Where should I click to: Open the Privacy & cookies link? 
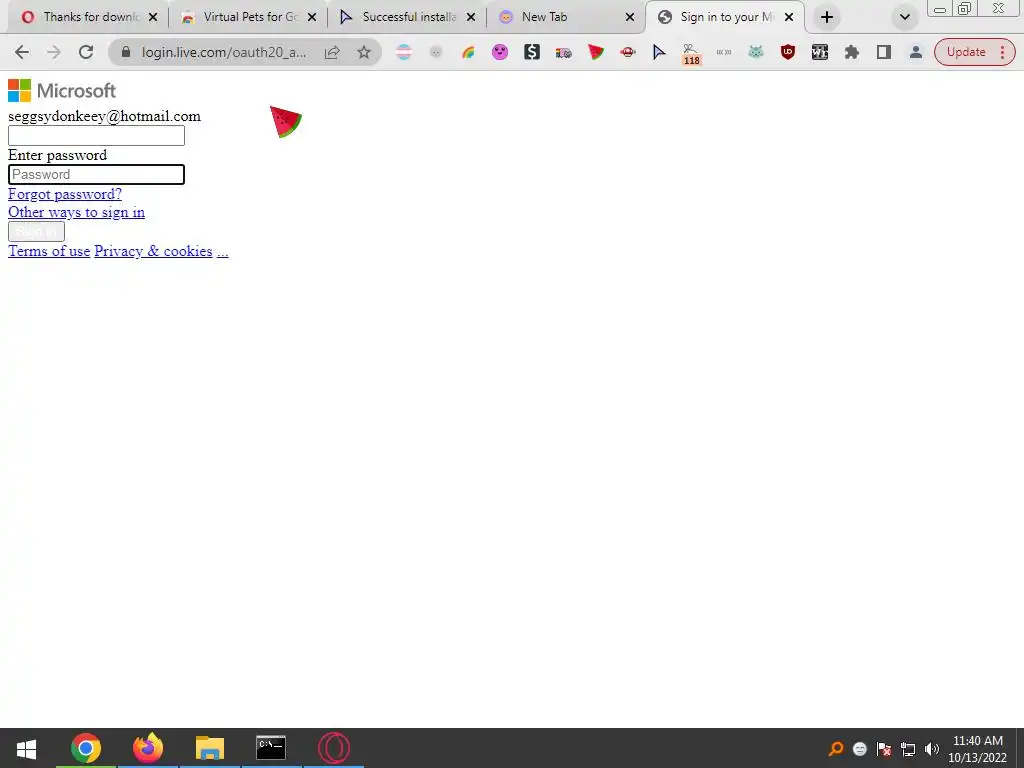[153, 251]
